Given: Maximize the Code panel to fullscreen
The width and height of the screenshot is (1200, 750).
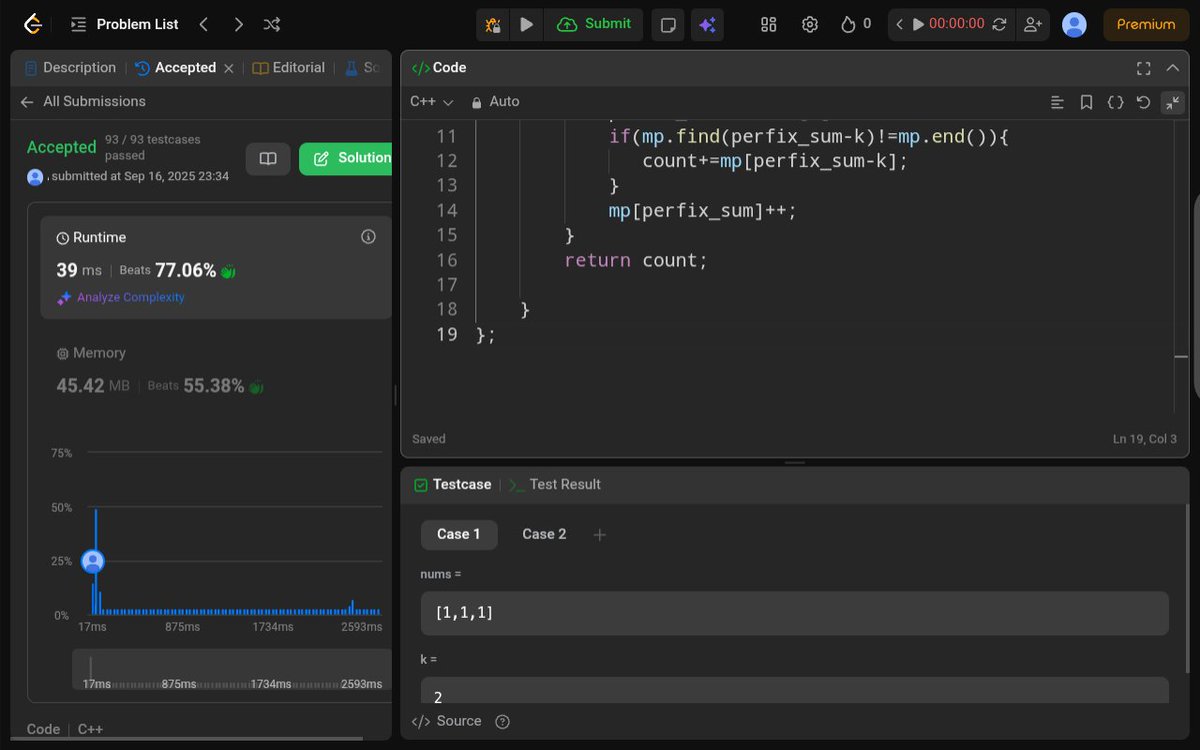Looking at the screenshot, I should pos(1144,68).
